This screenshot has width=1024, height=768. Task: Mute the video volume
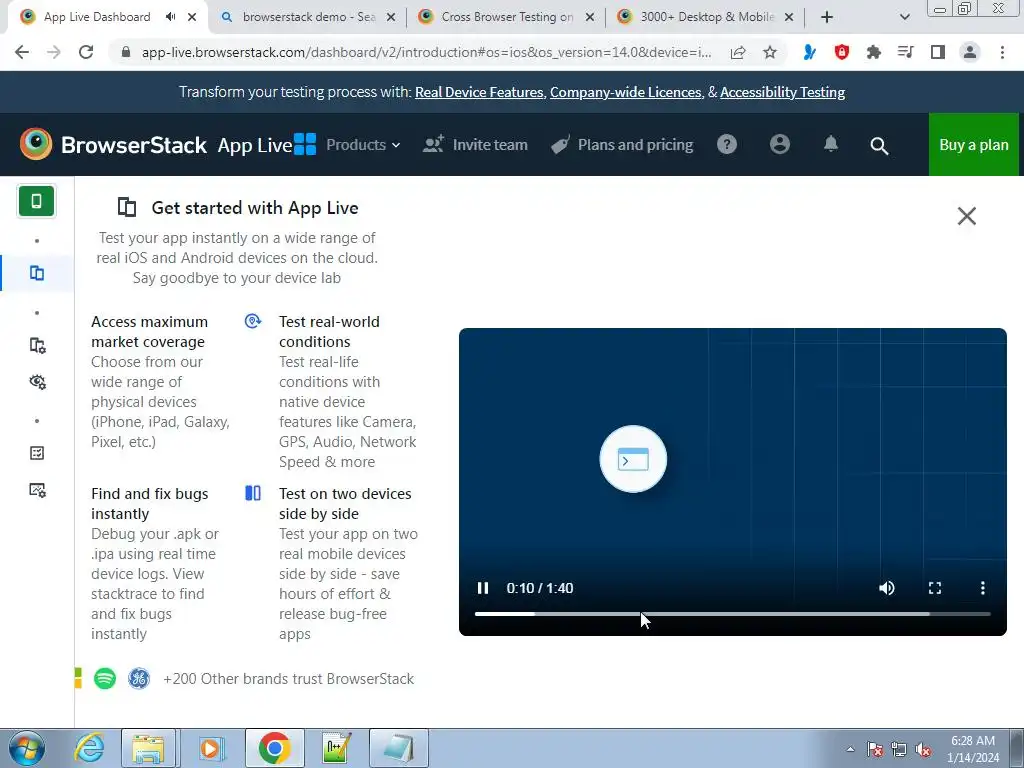pos(887,588)
